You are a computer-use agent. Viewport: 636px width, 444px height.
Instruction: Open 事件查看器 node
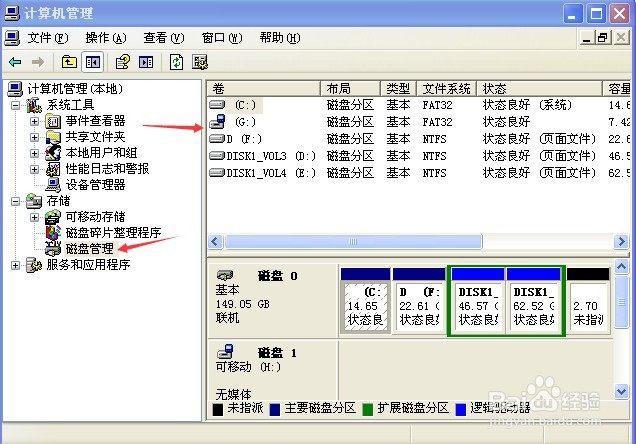pyautogui.click(x=95, y=120)
